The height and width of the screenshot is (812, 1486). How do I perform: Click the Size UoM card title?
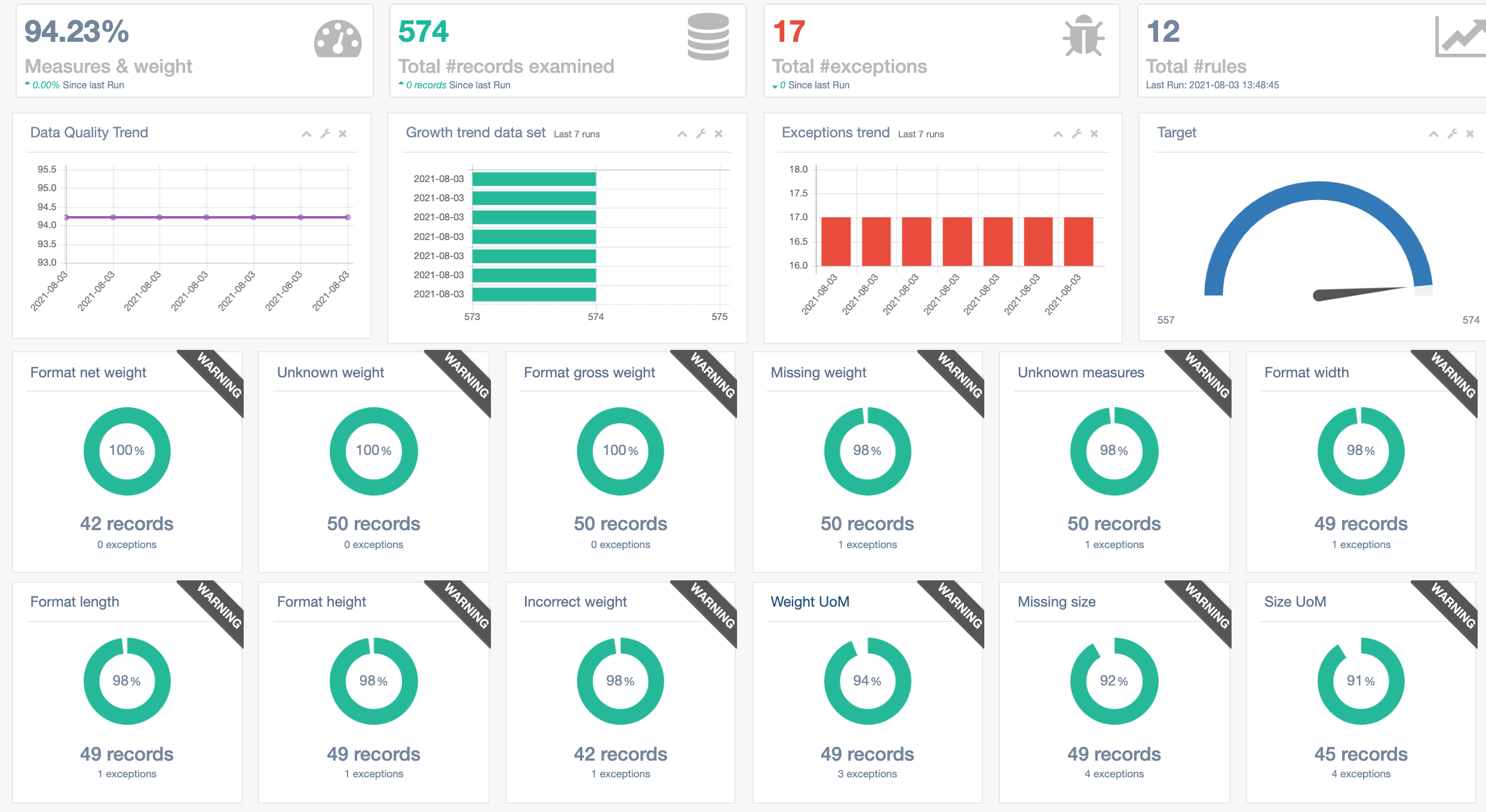pyautogui.click(x=1295, y=601)
